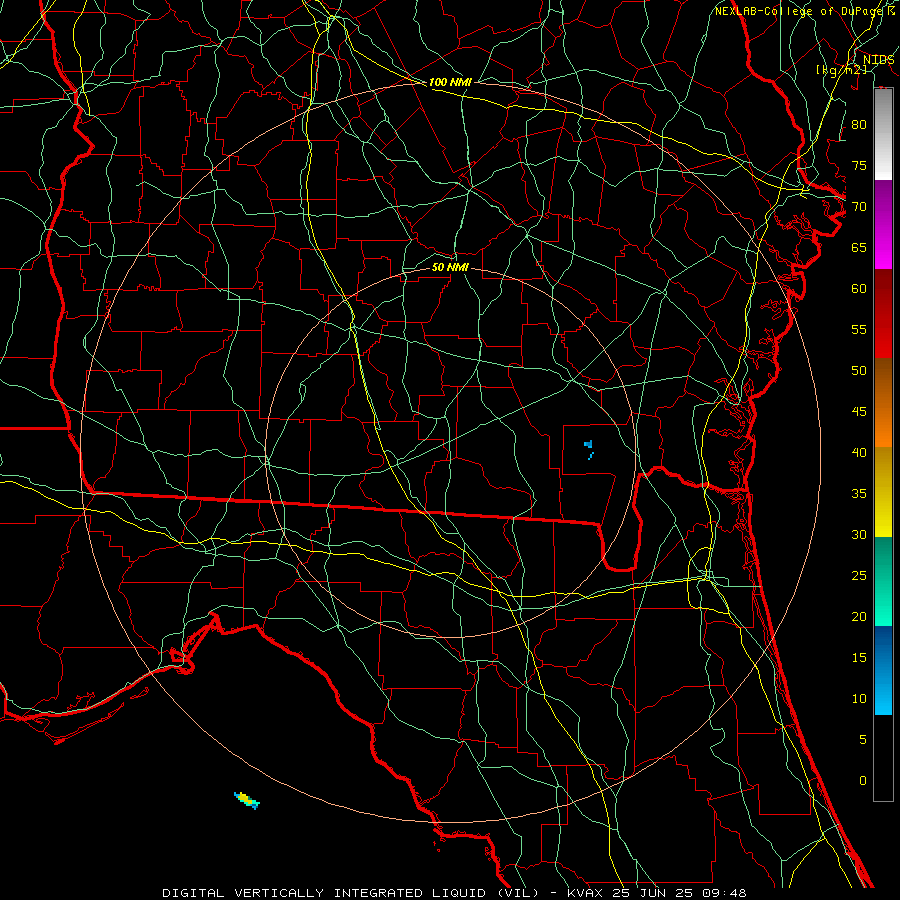This screenshot has width=900, height=900.
Task: Click the orange-brown segment of the color scale
Action: tap(883, 402)
